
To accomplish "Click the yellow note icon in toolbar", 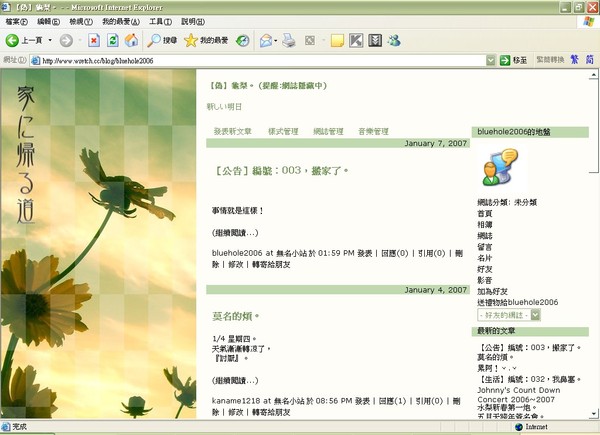I will [337, 40].
